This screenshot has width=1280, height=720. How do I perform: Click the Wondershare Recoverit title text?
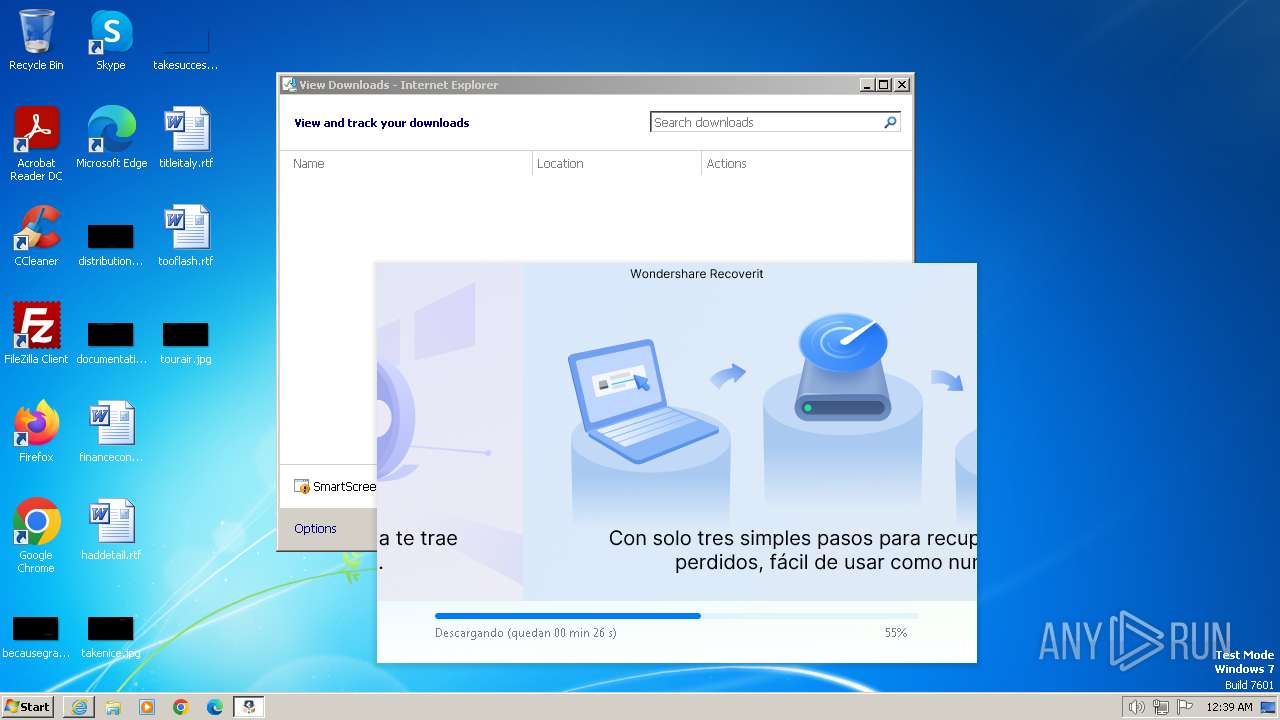[x=697, y=273]
